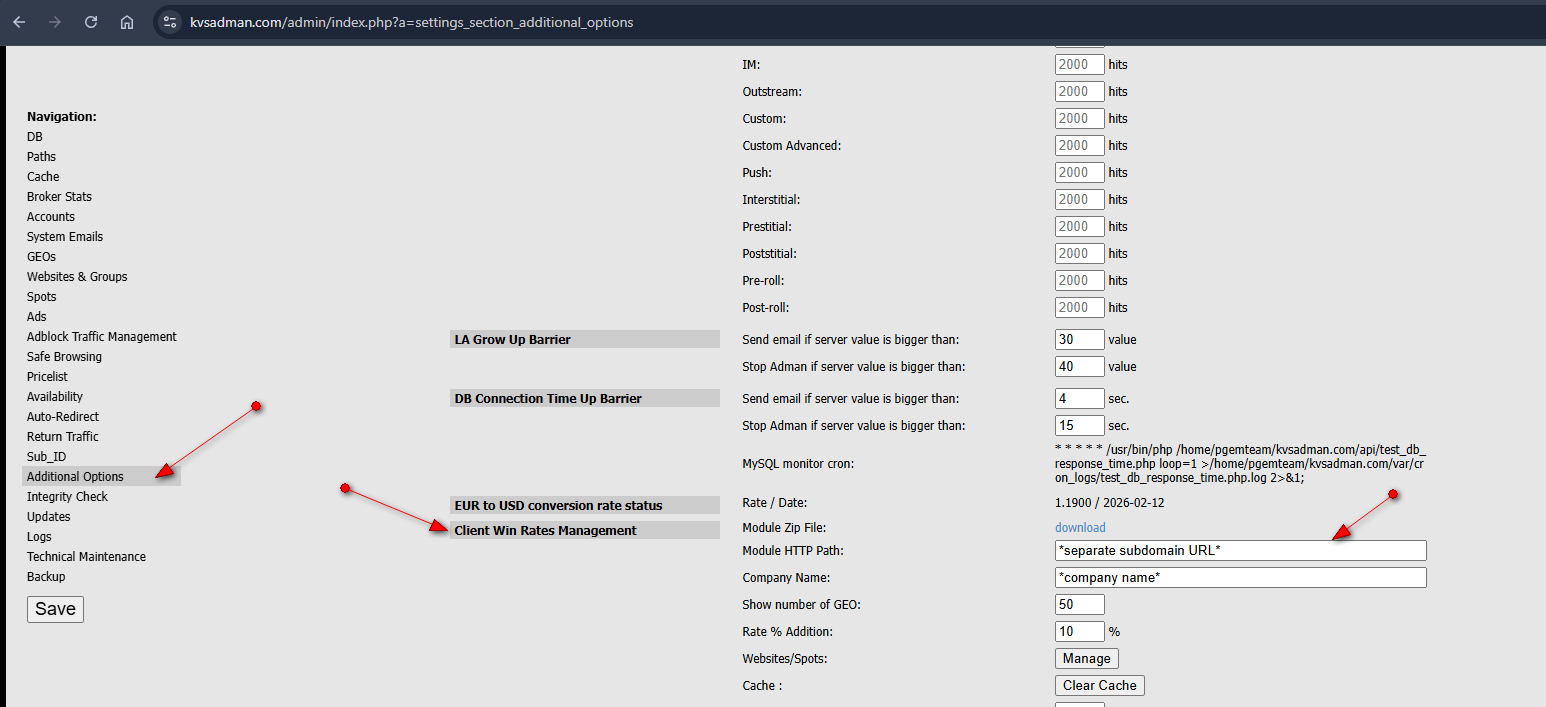The height and width of the screenshot is (707, 1546).
Task: Open Spots navigation item
Action: (42, 297)
